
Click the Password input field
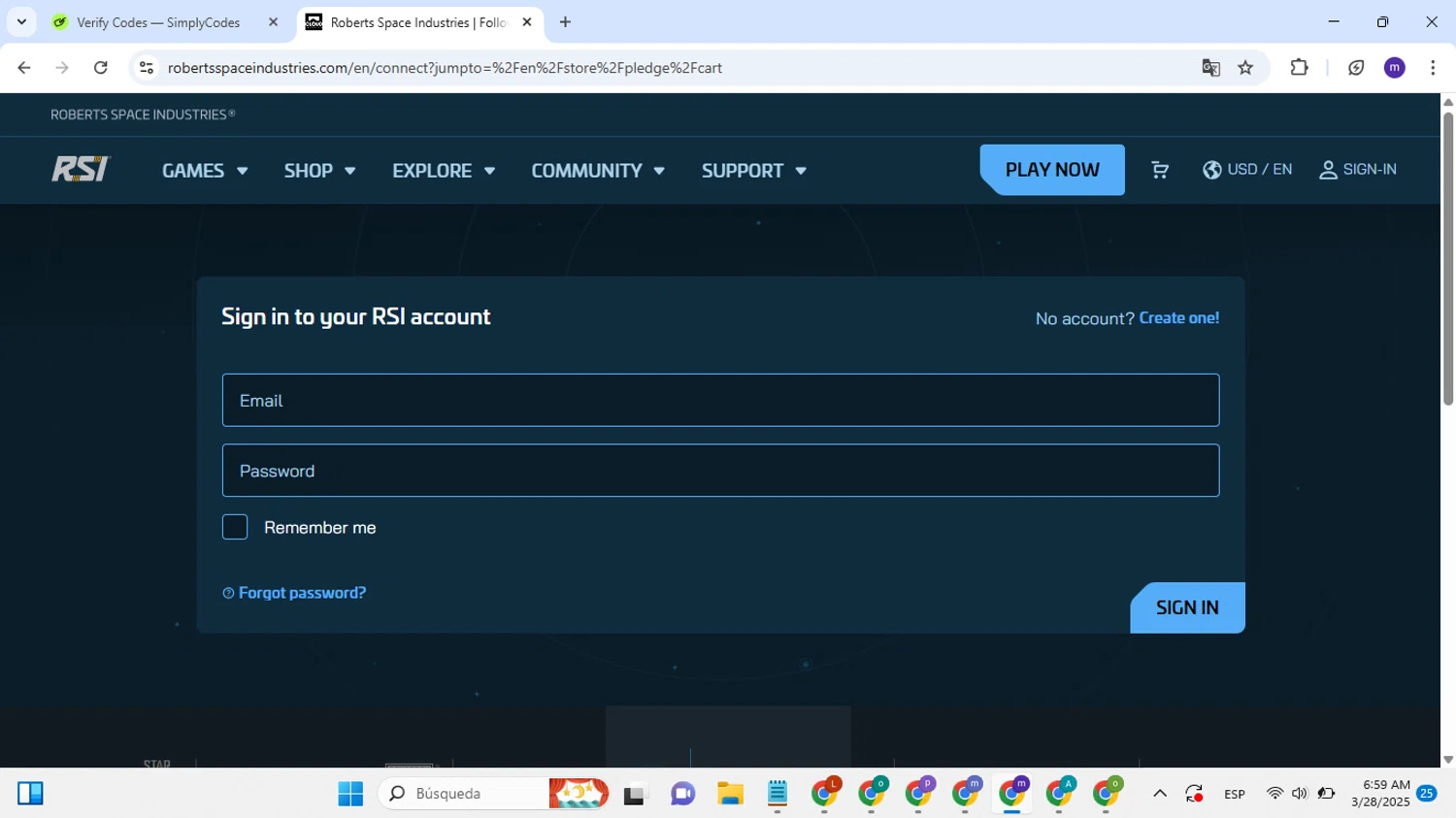click(x=720, y=471)
